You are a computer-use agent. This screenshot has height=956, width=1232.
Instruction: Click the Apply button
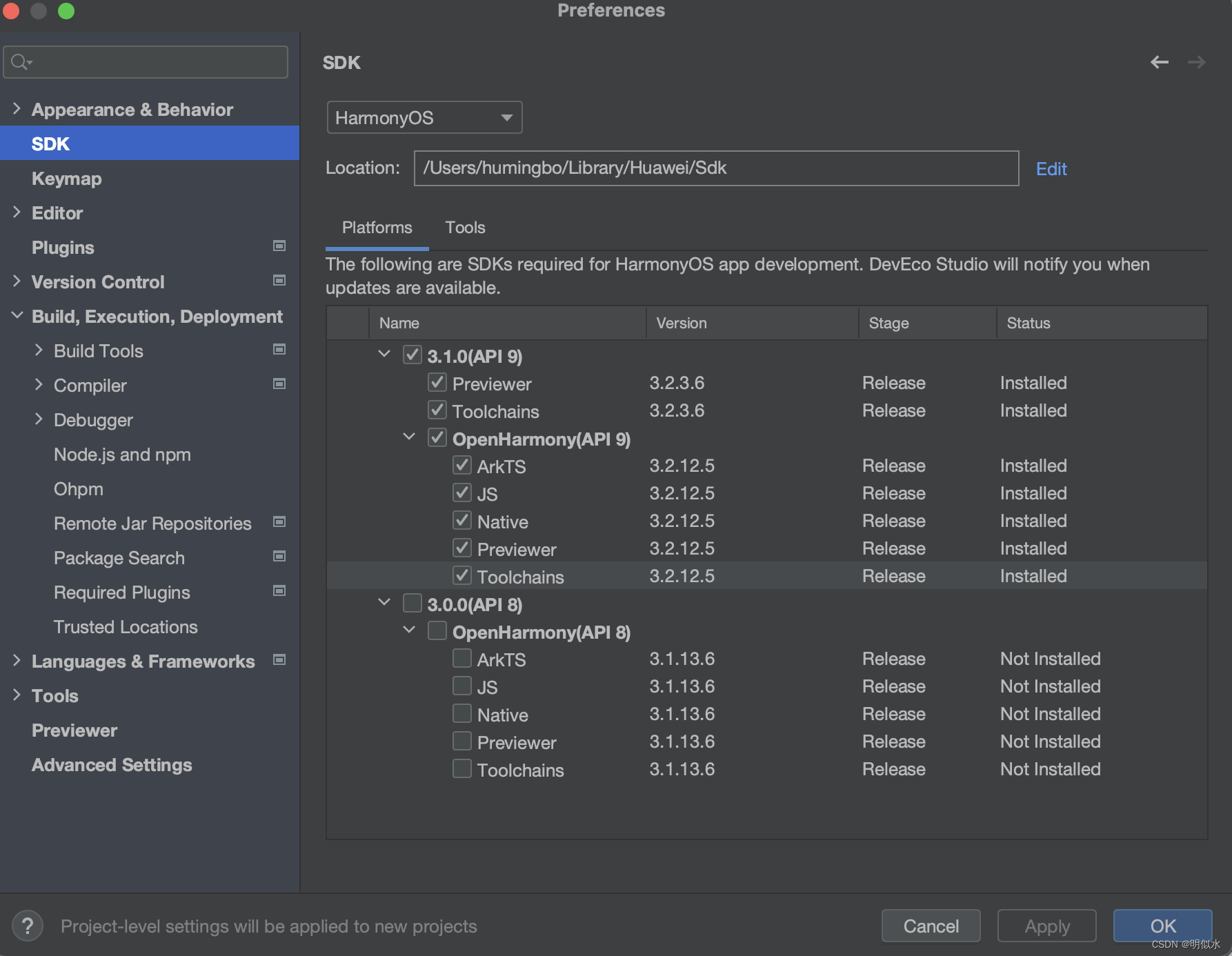(1047, 926)
